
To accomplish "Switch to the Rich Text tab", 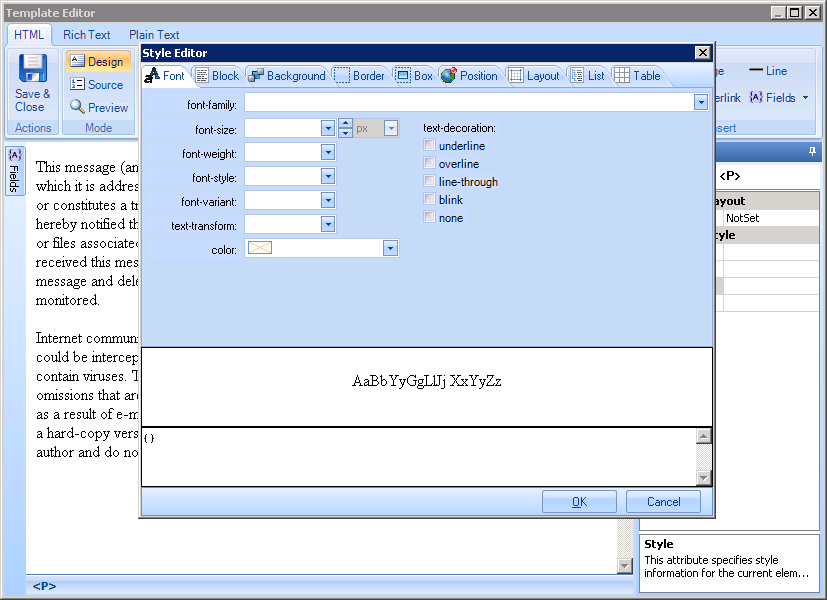I will click(x=86, y=34).
